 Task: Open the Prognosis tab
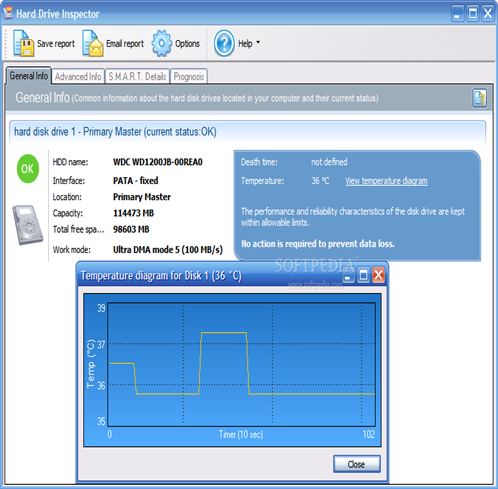tap(189, 77)
